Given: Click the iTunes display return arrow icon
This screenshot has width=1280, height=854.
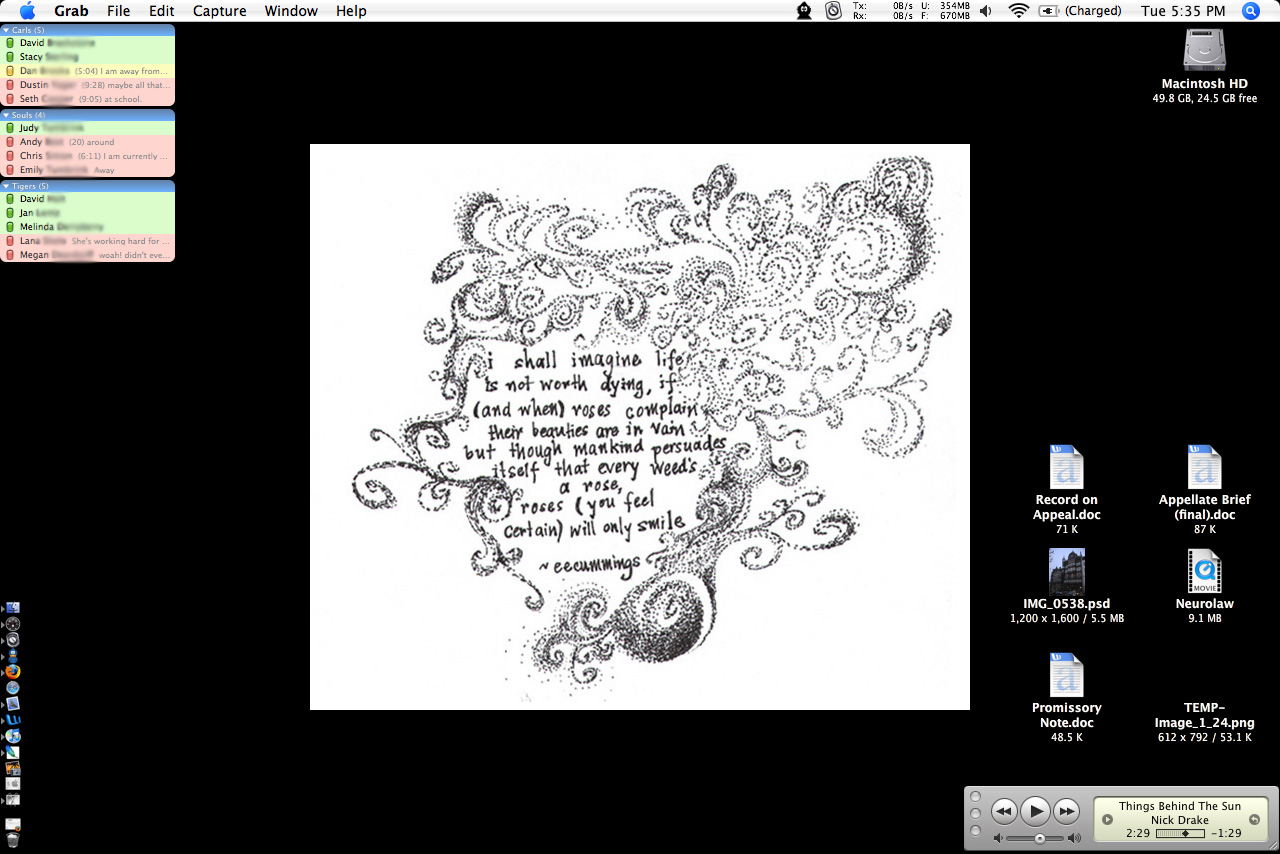Looking at the screenshot, I should point(1254,820).
